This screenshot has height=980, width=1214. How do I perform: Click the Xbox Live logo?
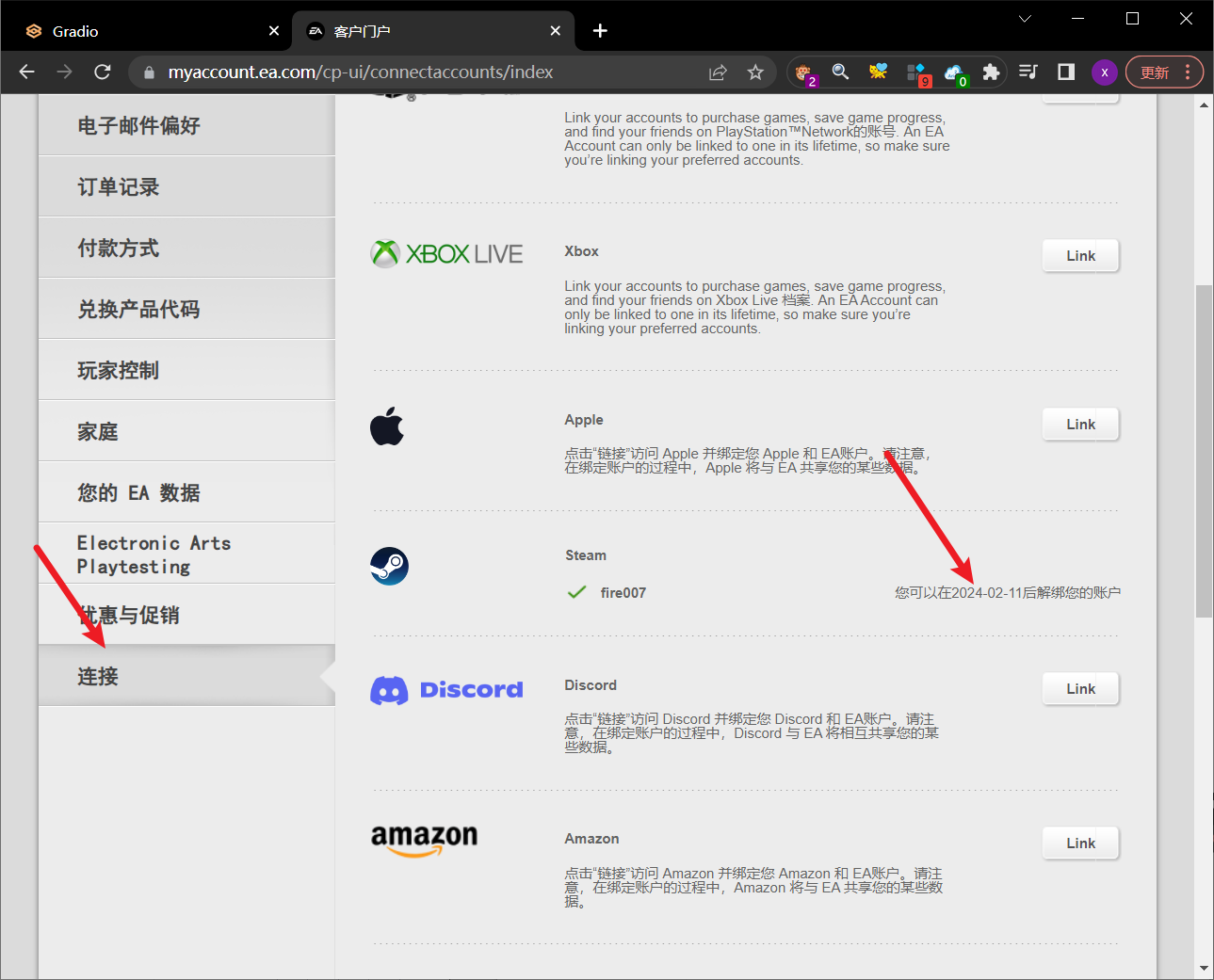tap(446, 253)
